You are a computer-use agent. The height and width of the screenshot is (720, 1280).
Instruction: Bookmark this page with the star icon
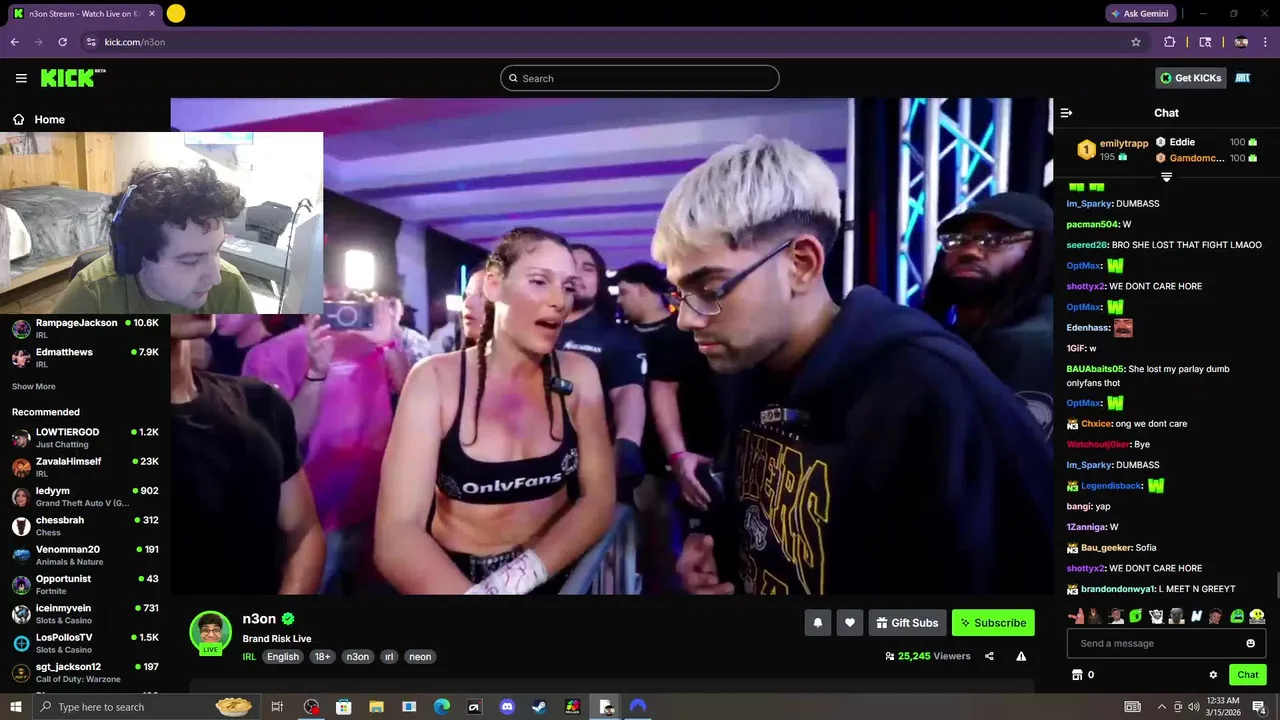(x=1136, y=42)
